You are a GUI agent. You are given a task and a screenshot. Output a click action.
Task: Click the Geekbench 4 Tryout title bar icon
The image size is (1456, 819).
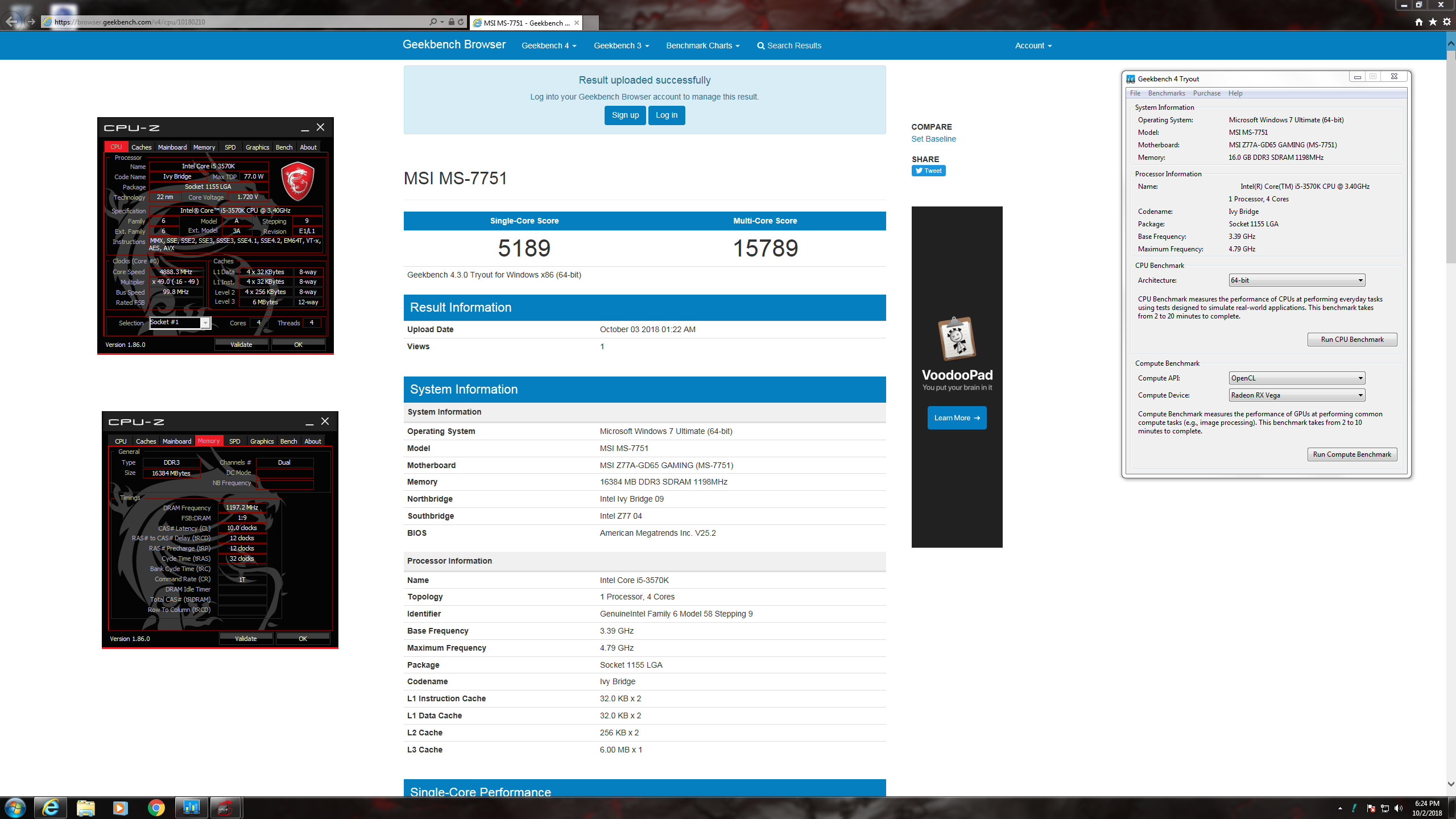(x=1131, y=79)
